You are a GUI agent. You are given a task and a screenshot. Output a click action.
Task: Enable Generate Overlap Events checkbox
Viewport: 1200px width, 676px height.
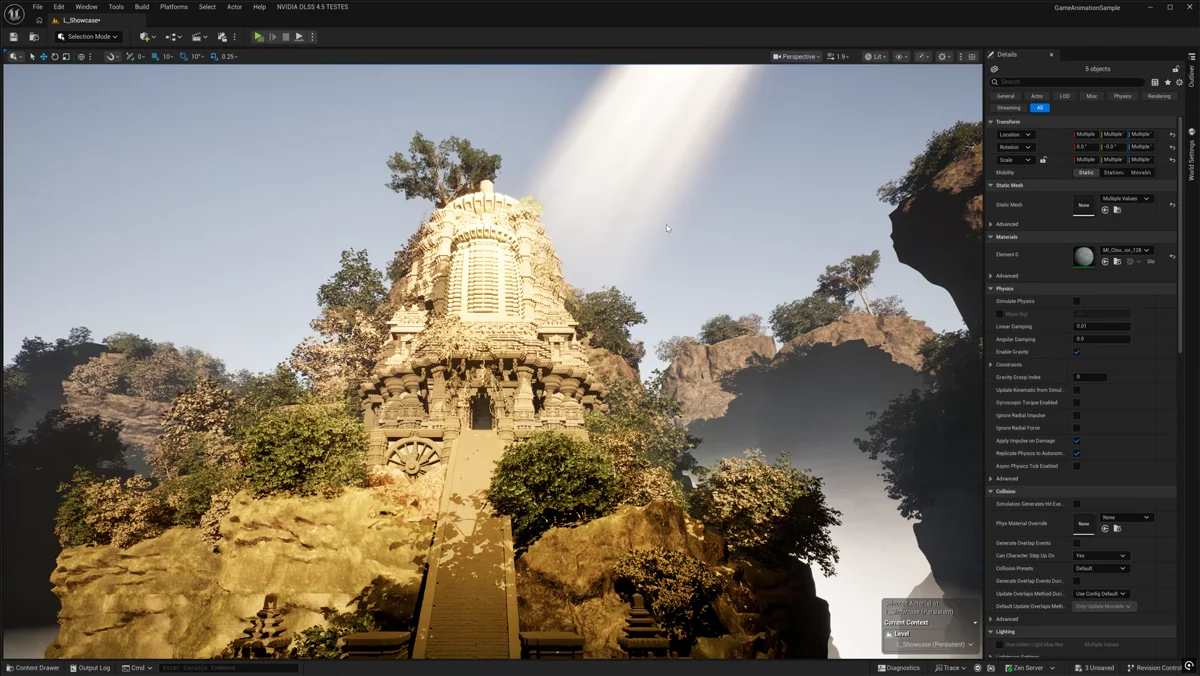click(1076, 543)
